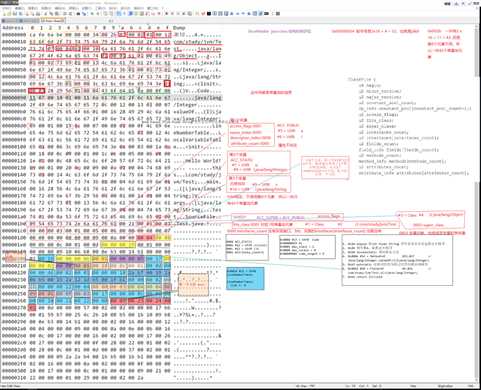Click the Print toolbar icon
Screen dimensions: 481x390
pyautogui.click(x=38, y=14)
